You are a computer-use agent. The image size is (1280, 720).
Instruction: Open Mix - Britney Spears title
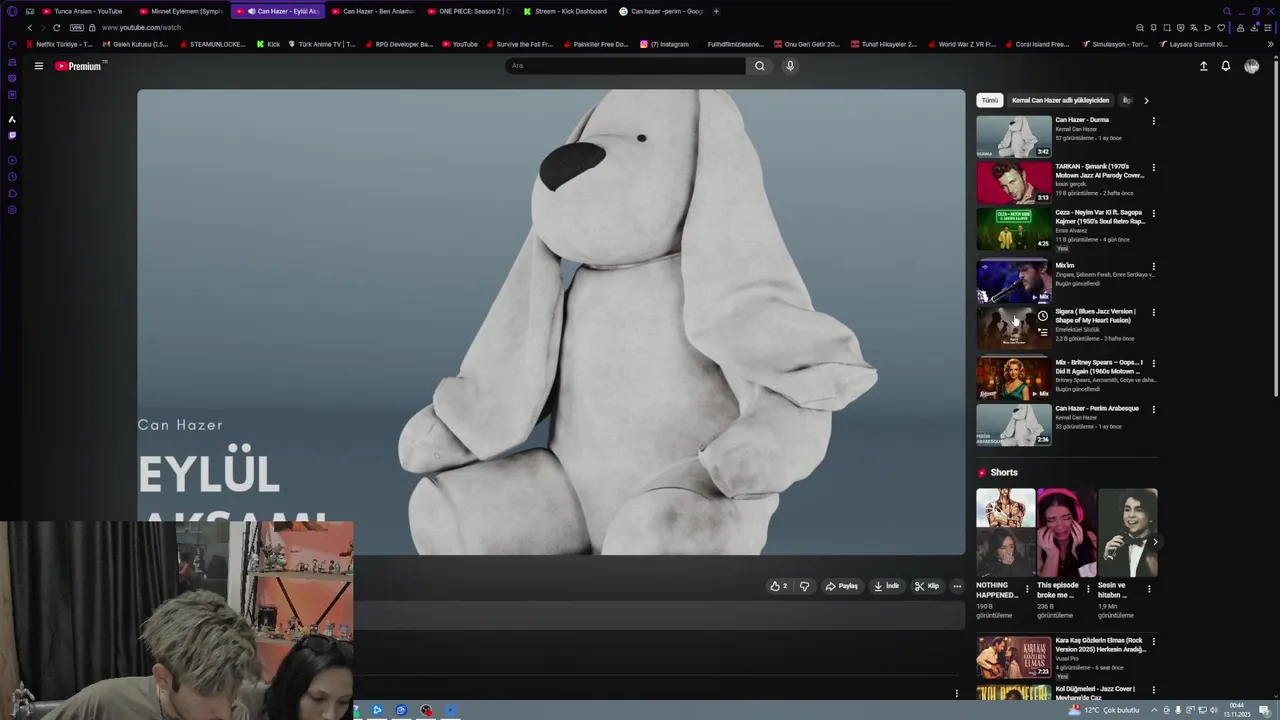click(1098, 366)
